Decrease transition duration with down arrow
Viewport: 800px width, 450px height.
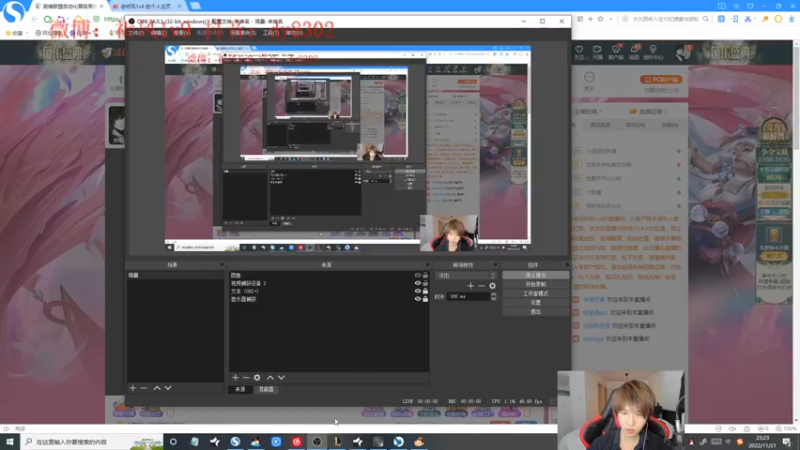tap(493, 298)
